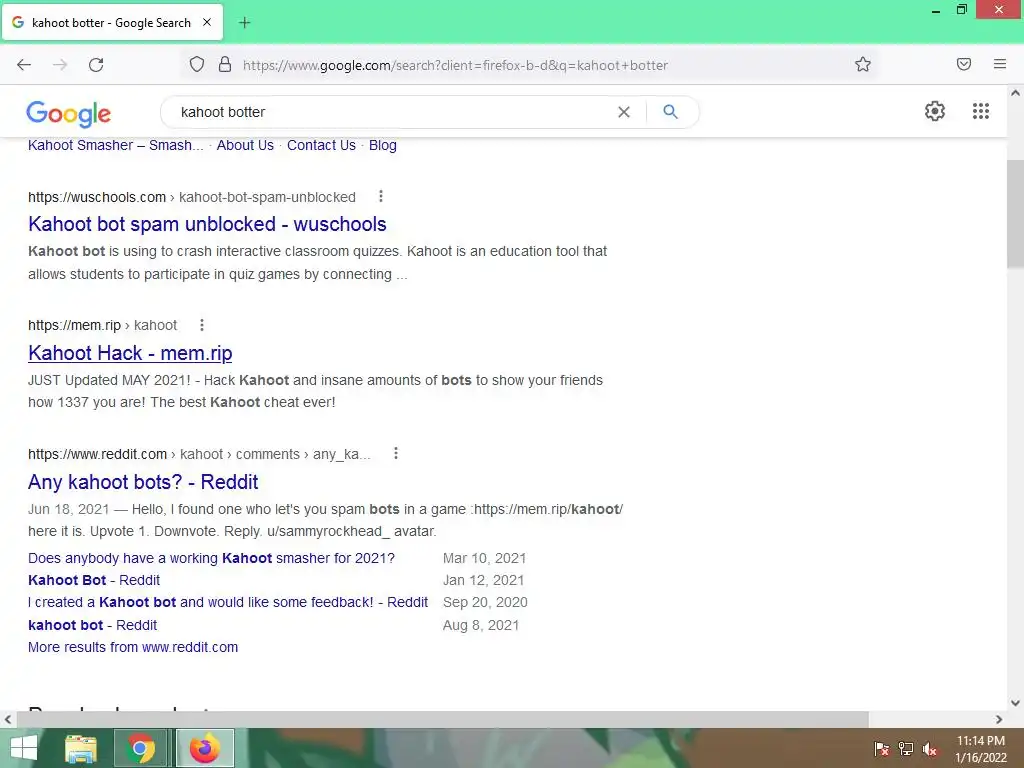Open the Blog sitelink
This screenshot has height=768, width=1024.
(383, 146)
